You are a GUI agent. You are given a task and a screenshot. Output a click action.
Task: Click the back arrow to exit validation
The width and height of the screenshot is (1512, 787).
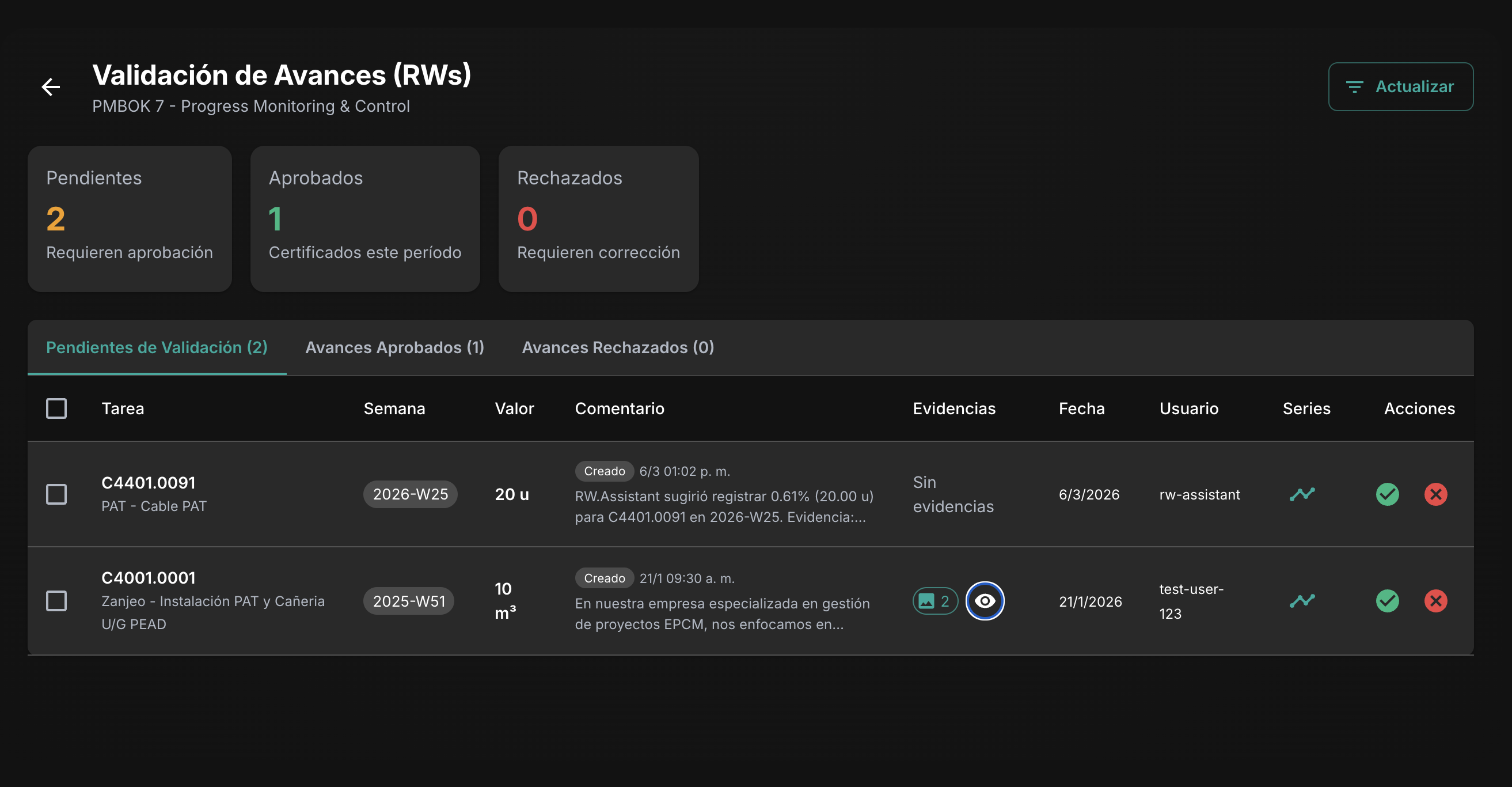[x=51, y=86]
